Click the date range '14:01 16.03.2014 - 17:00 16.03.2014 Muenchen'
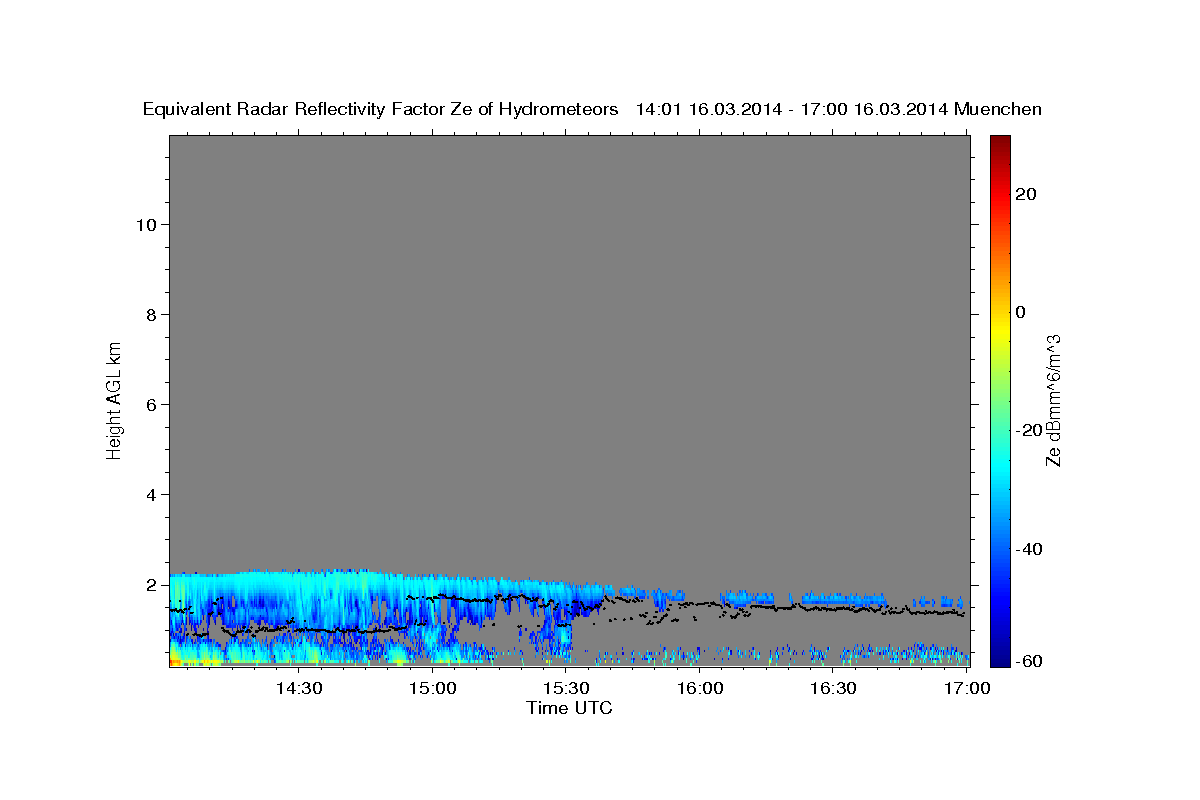Viewport: 1200px width, 800px height. (x=839, y=109)
